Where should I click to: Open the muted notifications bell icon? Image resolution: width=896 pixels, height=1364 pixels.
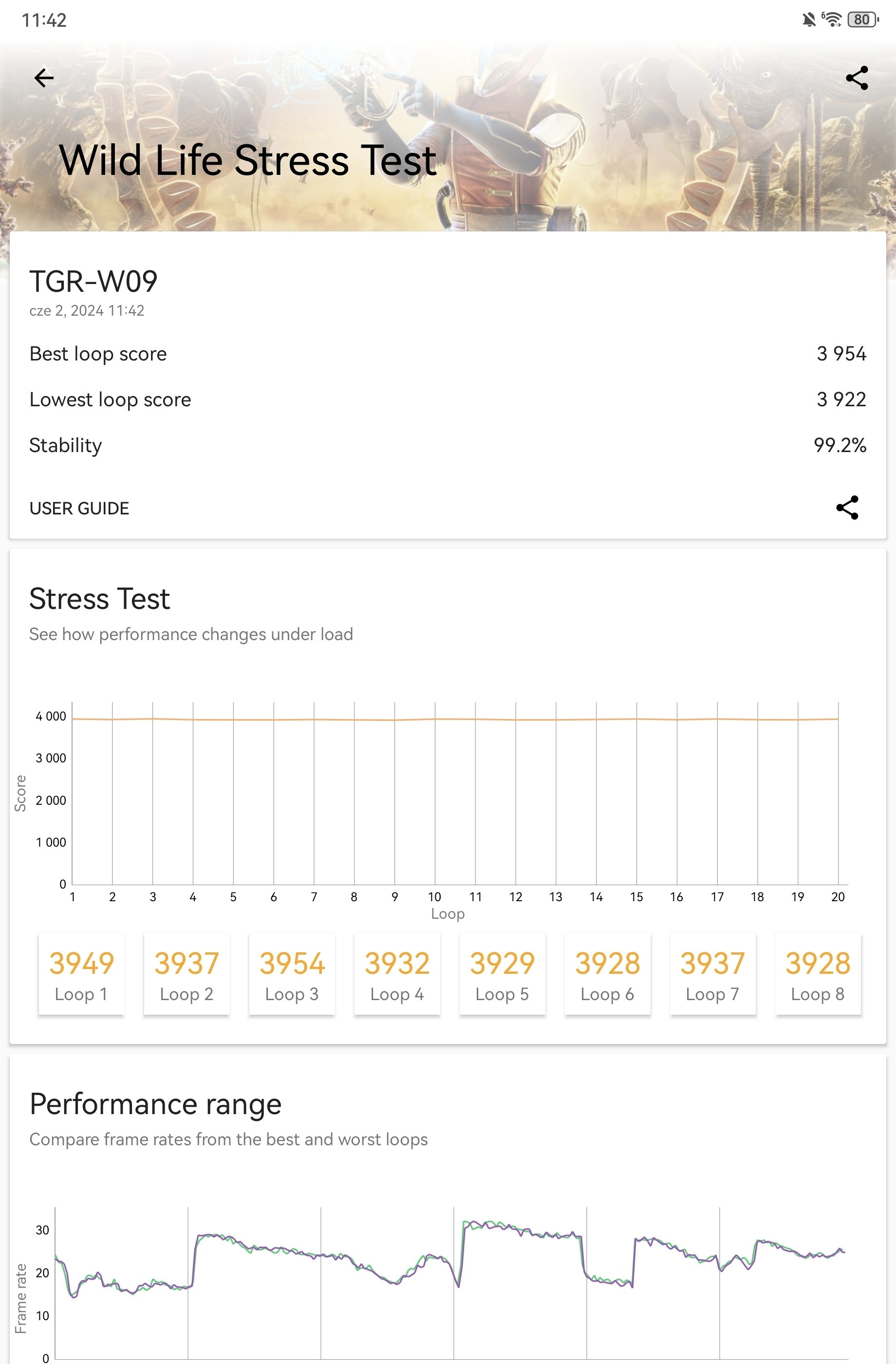pos(808,20)
